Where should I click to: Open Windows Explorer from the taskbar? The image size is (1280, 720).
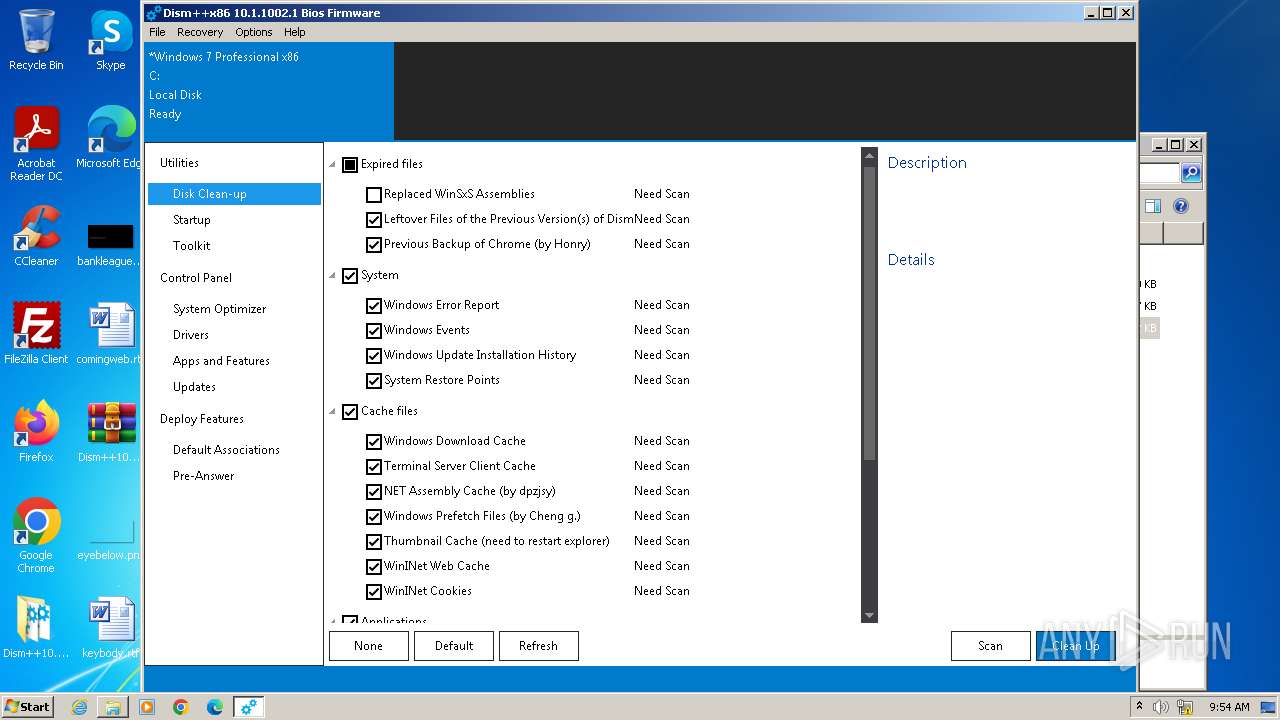click(x=113, y=707)
